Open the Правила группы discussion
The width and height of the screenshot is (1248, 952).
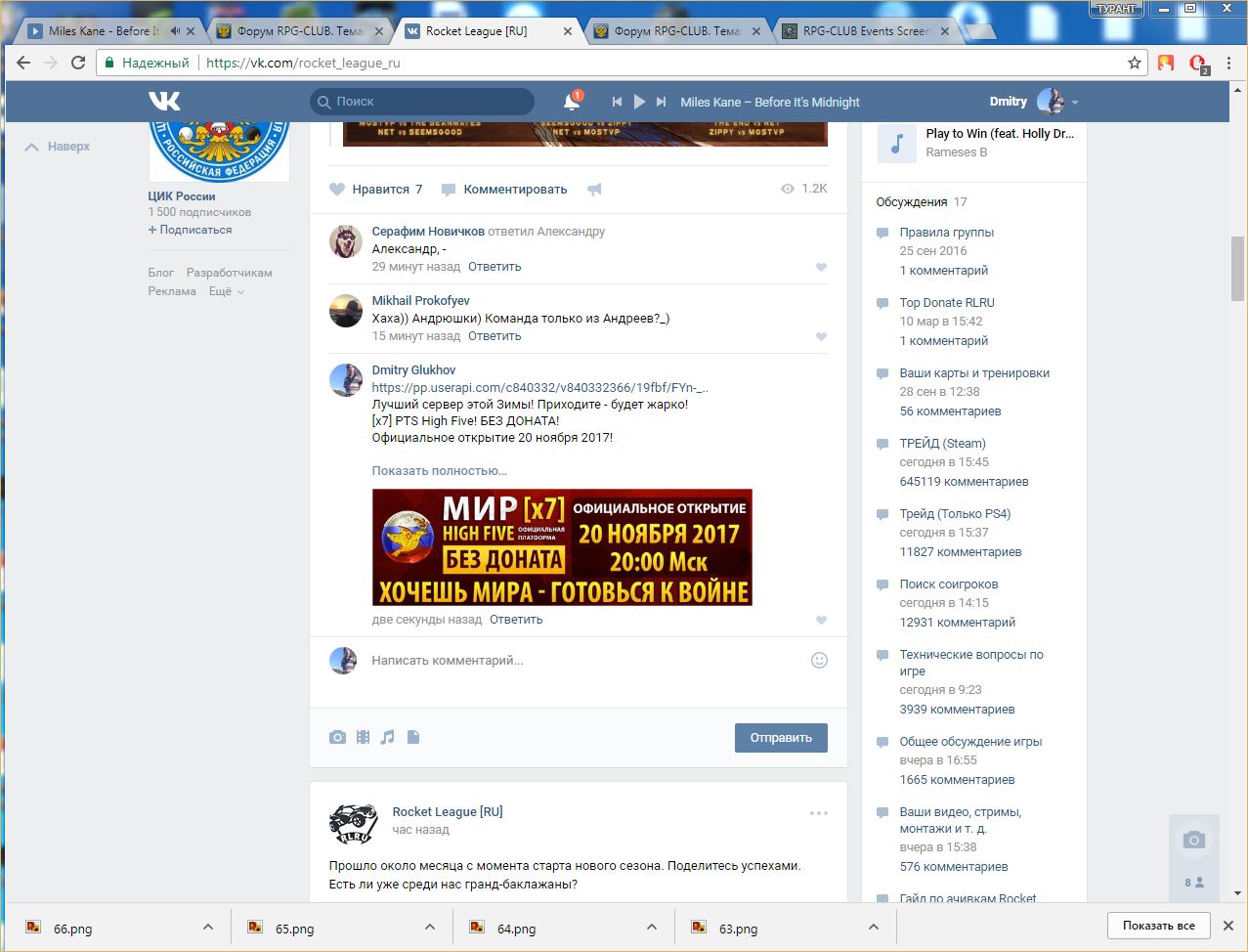(947, 233)
